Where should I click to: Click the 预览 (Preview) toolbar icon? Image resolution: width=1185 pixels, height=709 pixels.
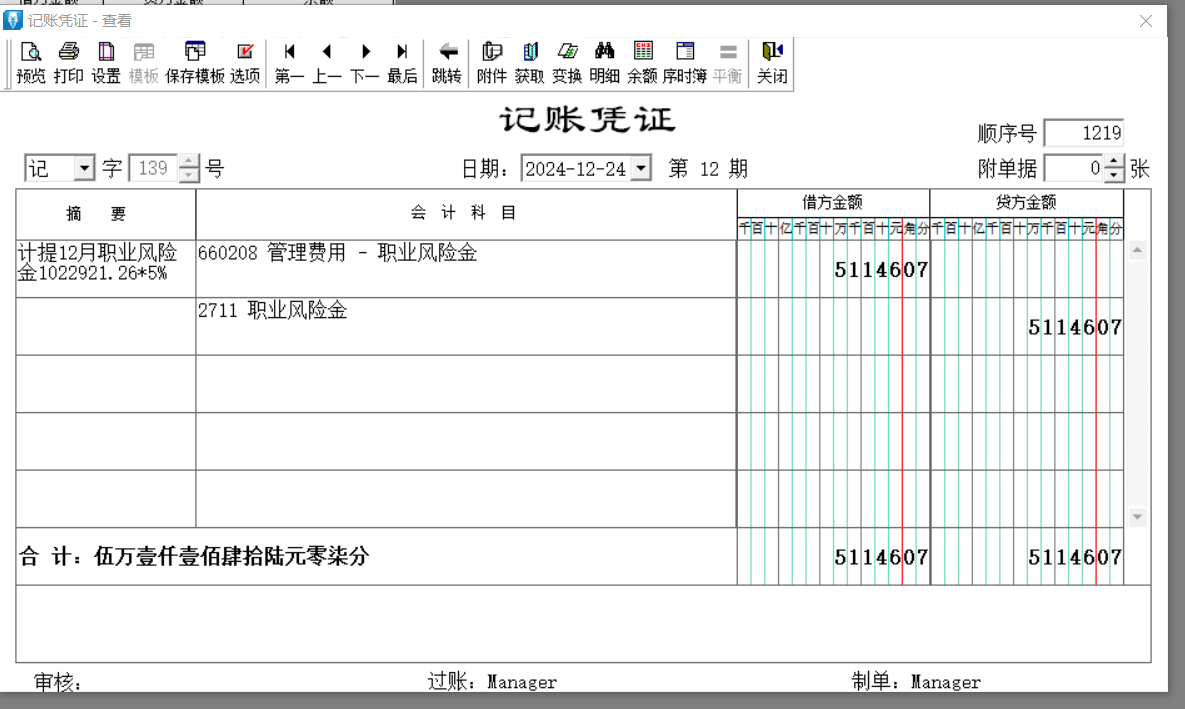coord(31,62)
